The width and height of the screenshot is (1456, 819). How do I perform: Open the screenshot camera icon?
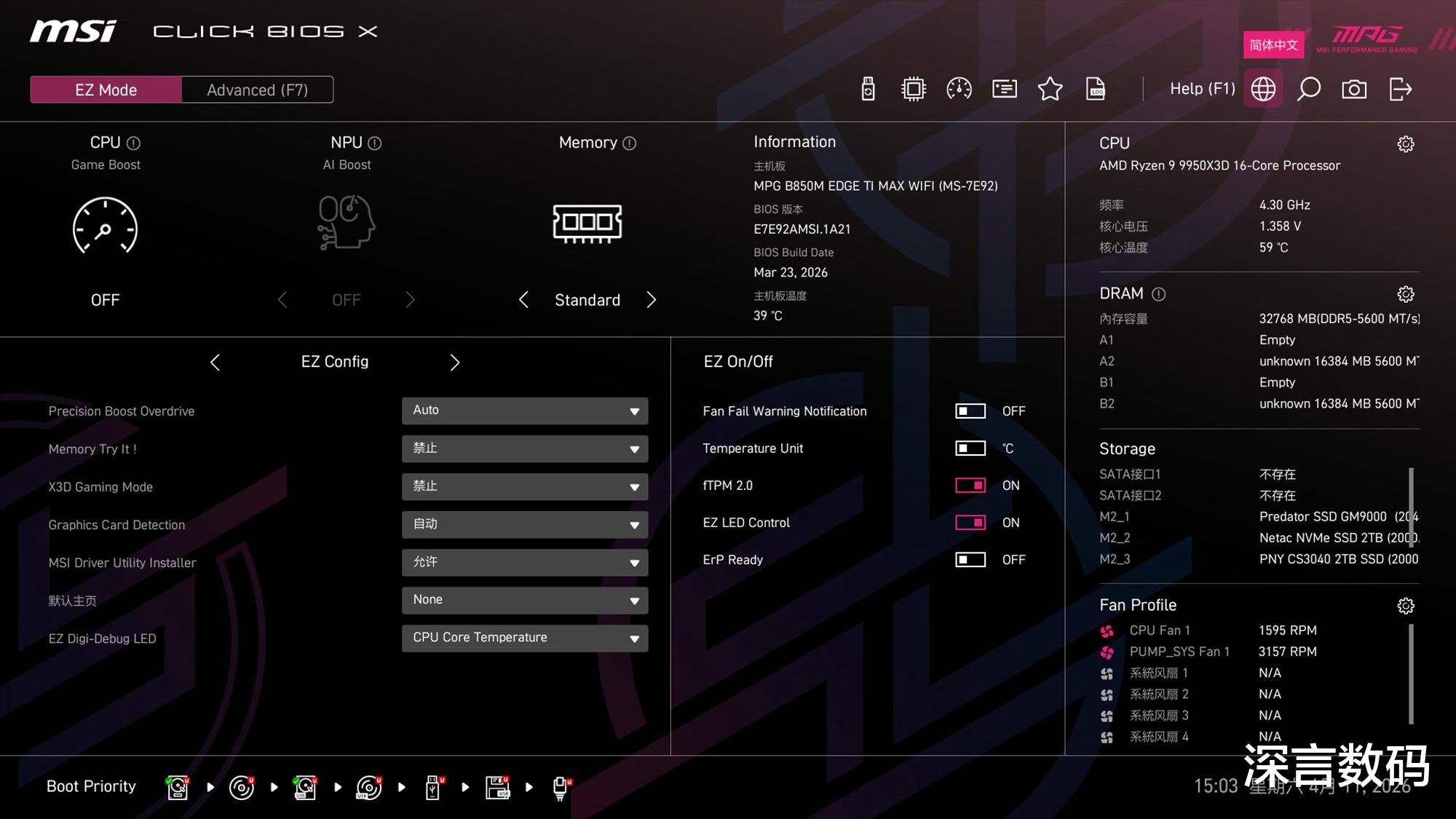[1354, 90]
